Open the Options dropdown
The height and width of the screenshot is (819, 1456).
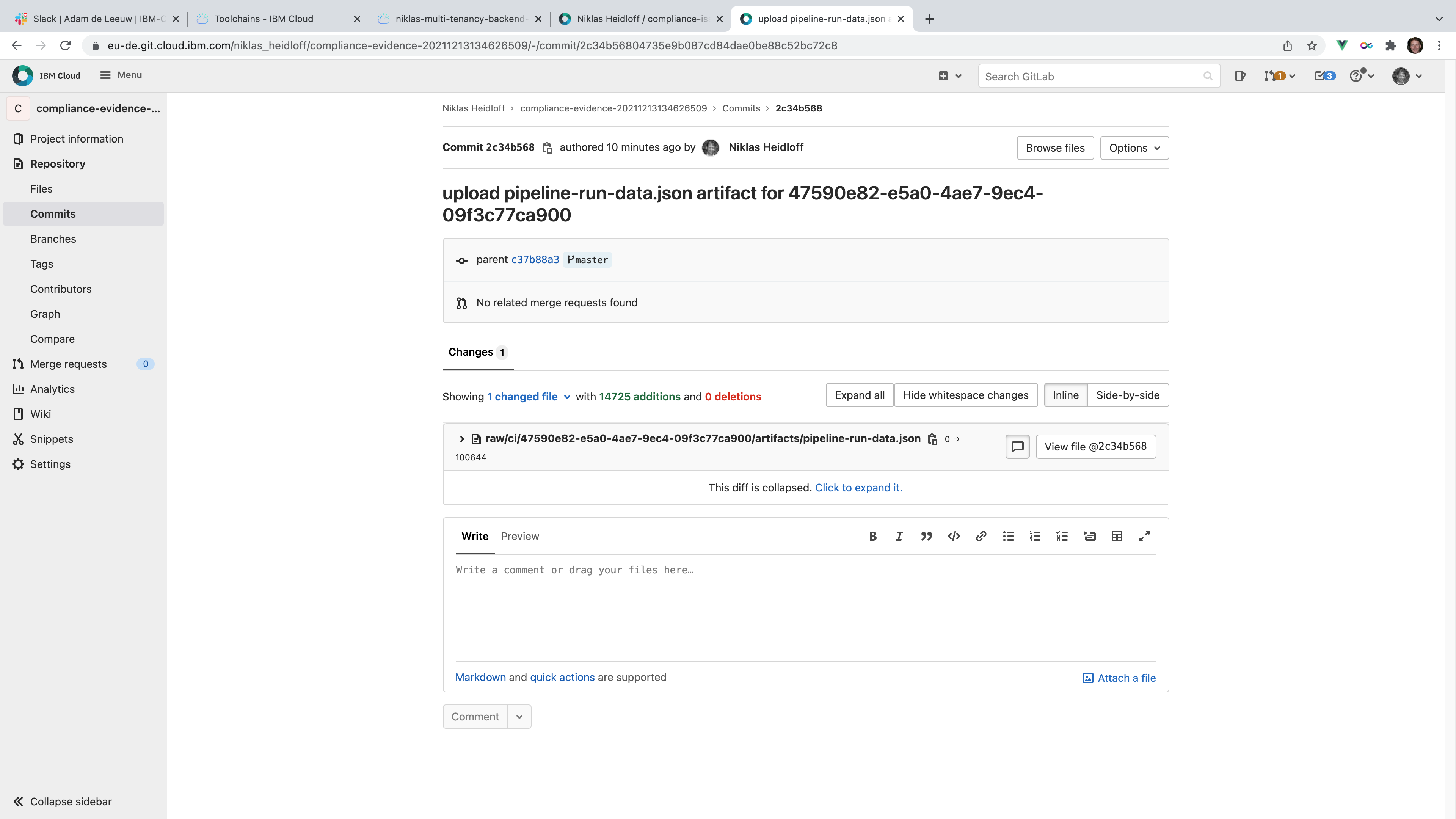[x=1134, y=148]
